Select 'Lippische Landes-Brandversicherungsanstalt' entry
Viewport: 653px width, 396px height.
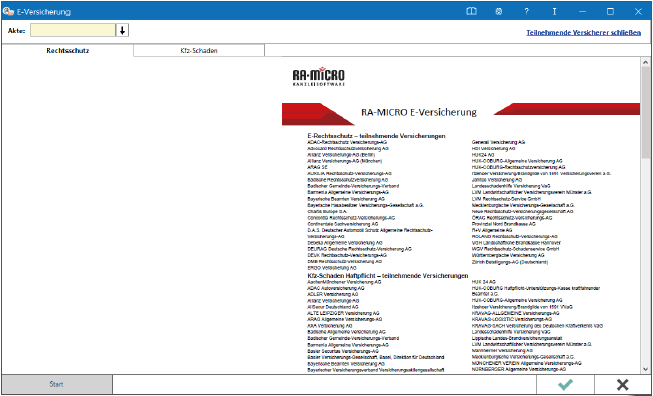tap(517, 339)
